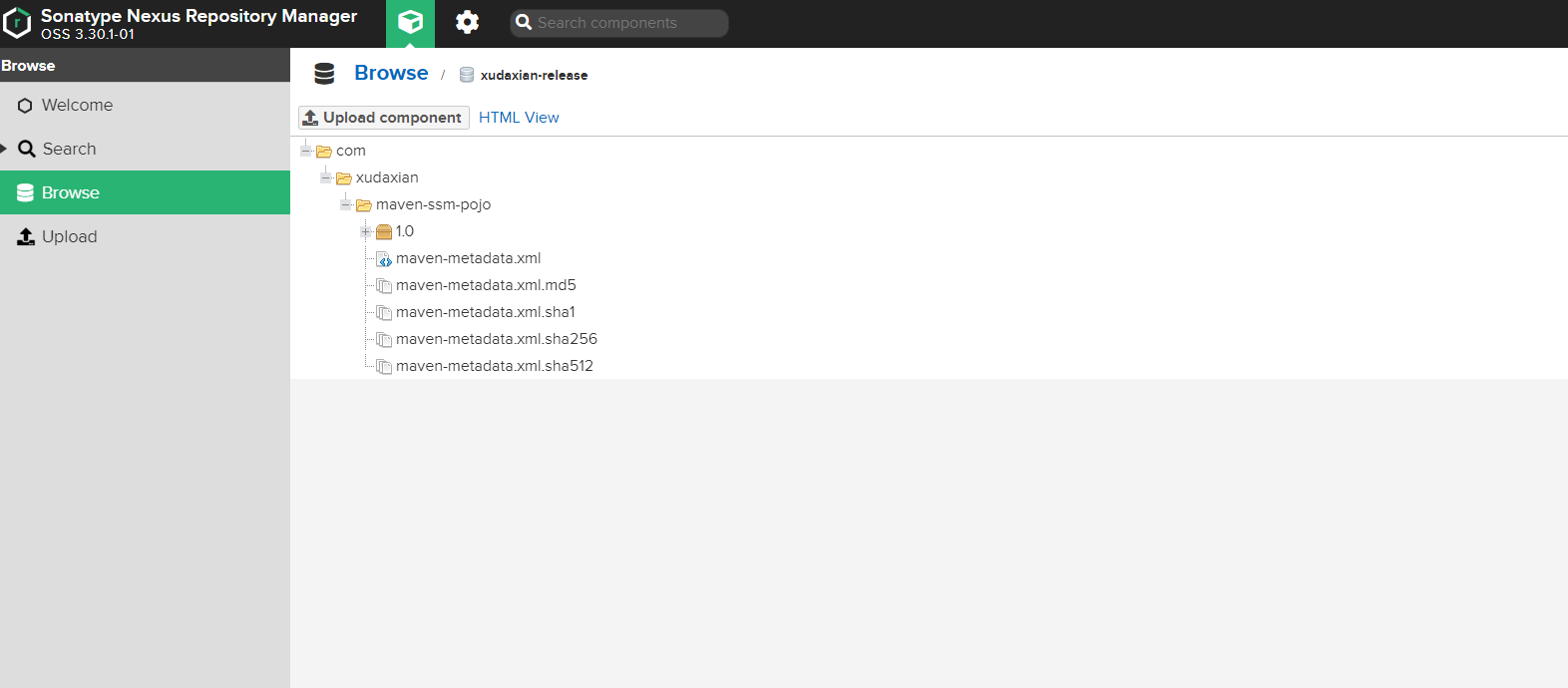This screenshot has height=688, width=1568.
Task: Click the Search magnifier icon in sidebar
Action: 27,150
